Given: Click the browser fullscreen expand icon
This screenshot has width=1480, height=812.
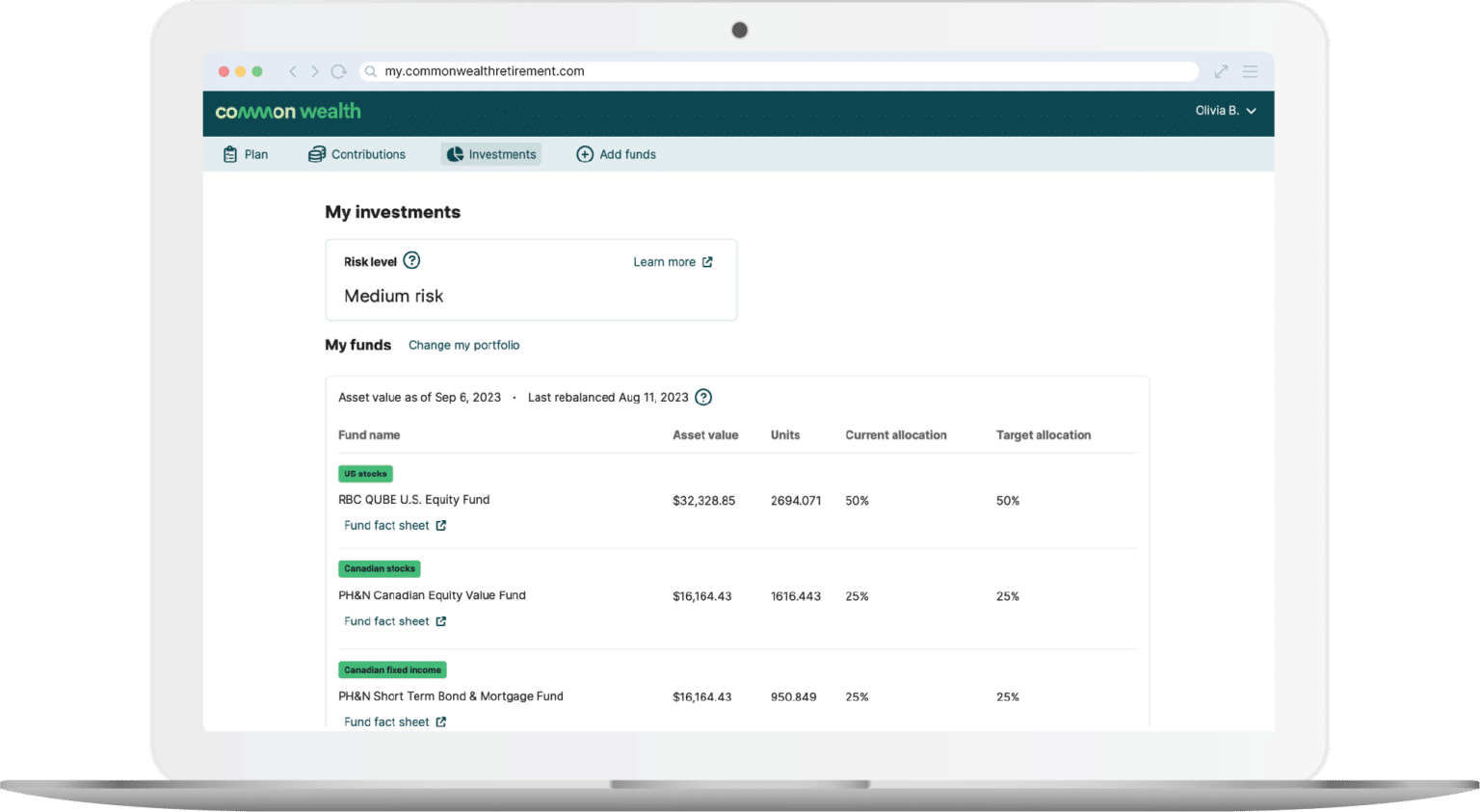Looking at the screenshot, I should (1221, 71).
